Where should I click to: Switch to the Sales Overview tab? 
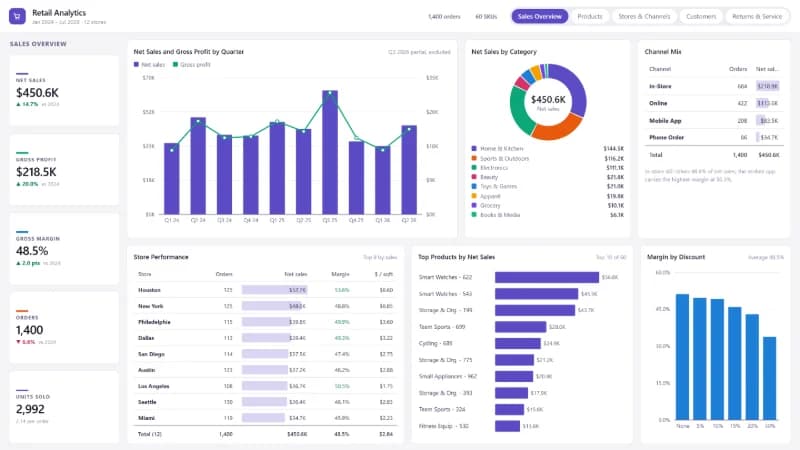point(539,16)
